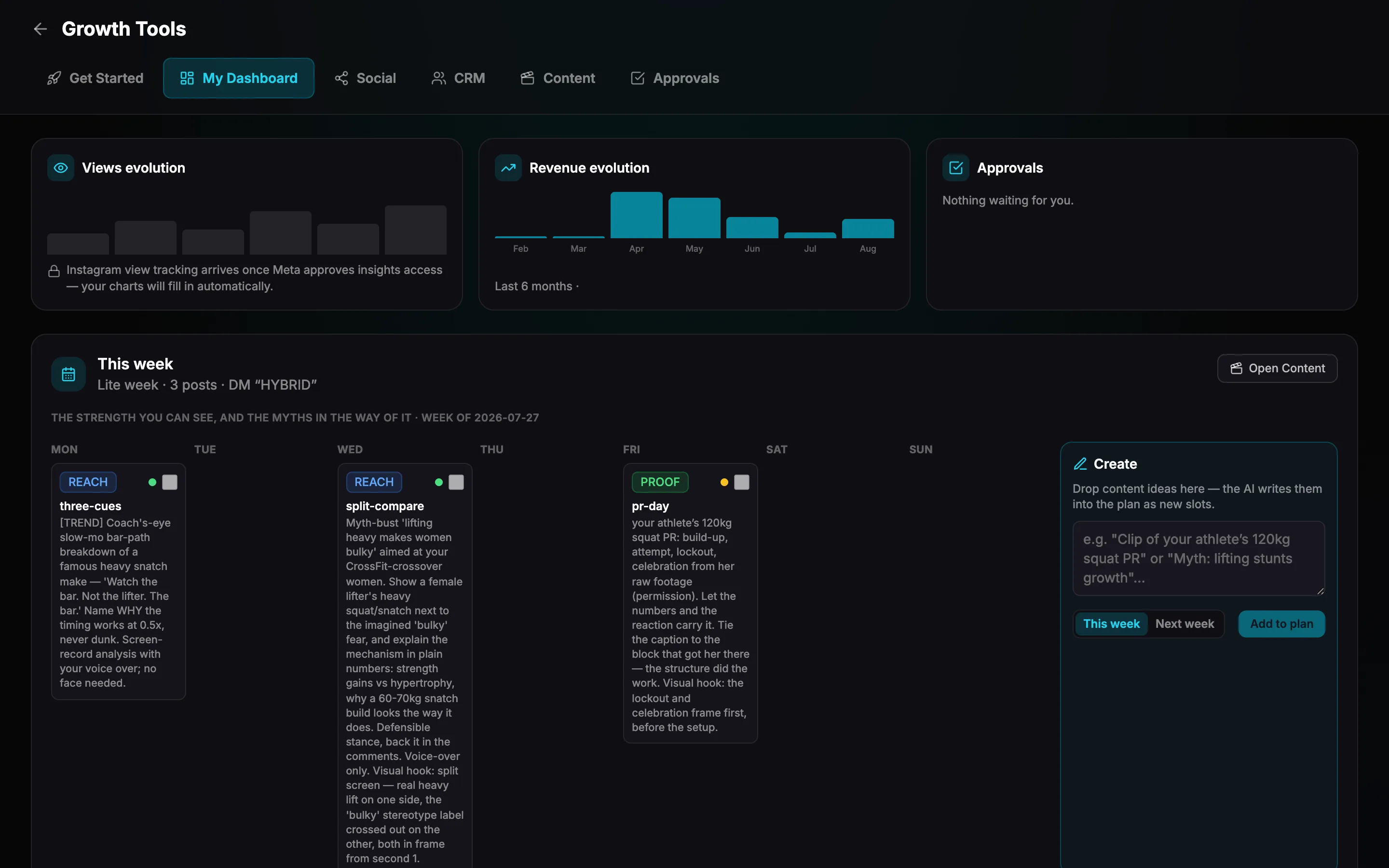Go to the Content tab
Screen dimensions: 1389x868
(x=558, y=78)
